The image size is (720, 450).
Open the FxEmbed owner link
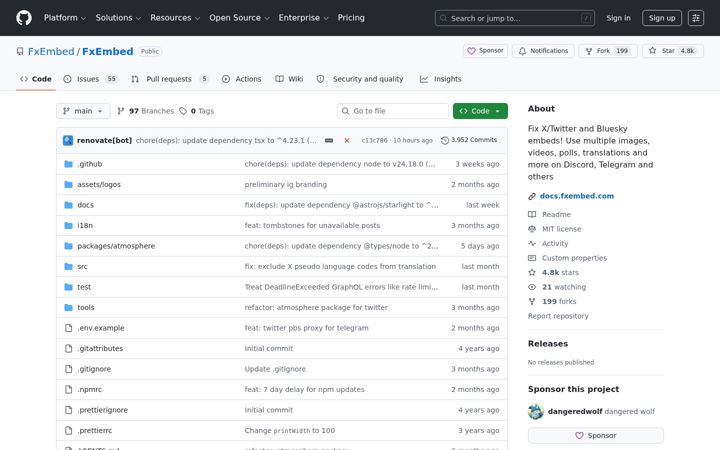pos(51,51)
